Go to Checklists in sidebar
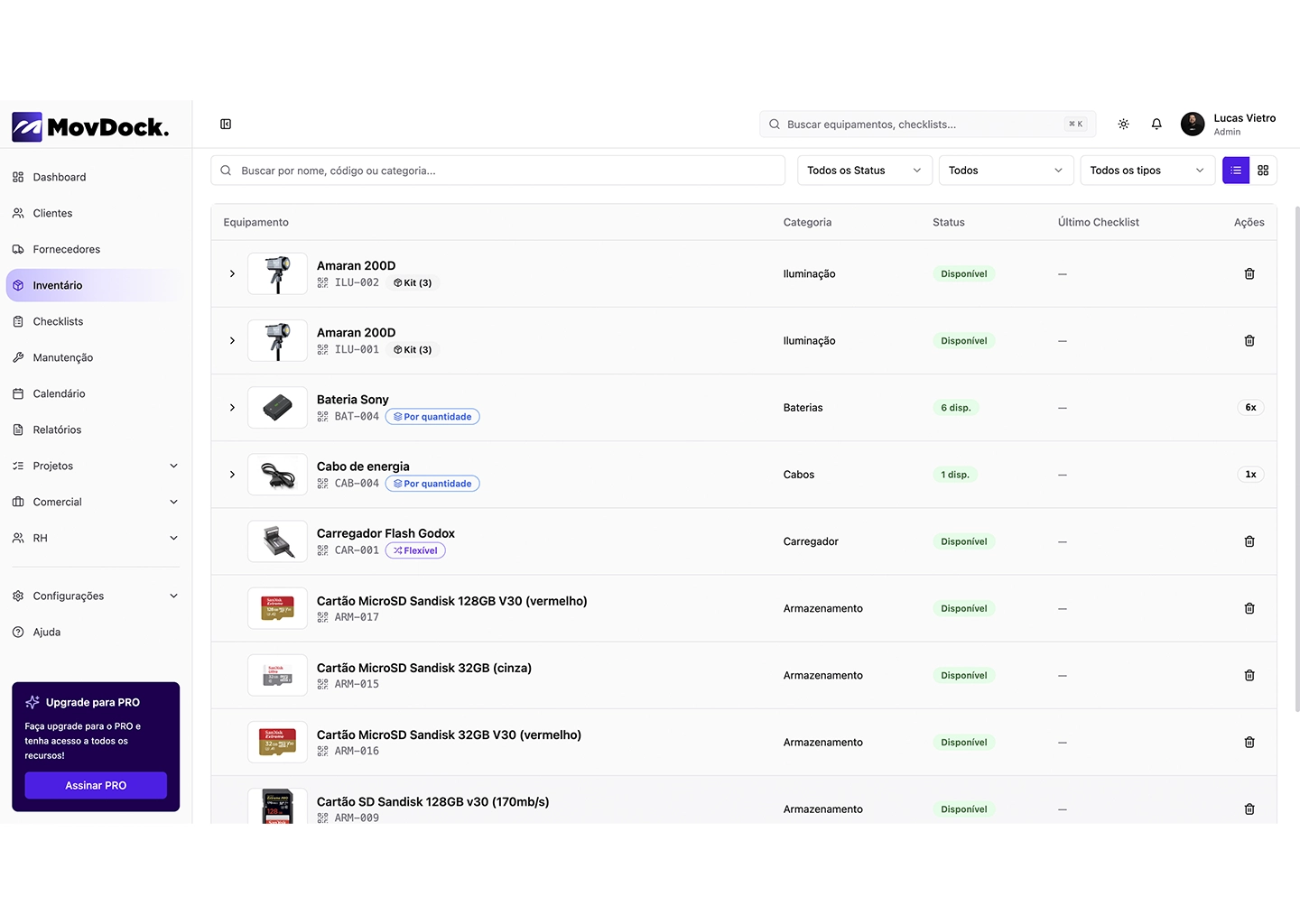Image resolution: width=1300 pixels, height=924 pixels. (58, 322)
